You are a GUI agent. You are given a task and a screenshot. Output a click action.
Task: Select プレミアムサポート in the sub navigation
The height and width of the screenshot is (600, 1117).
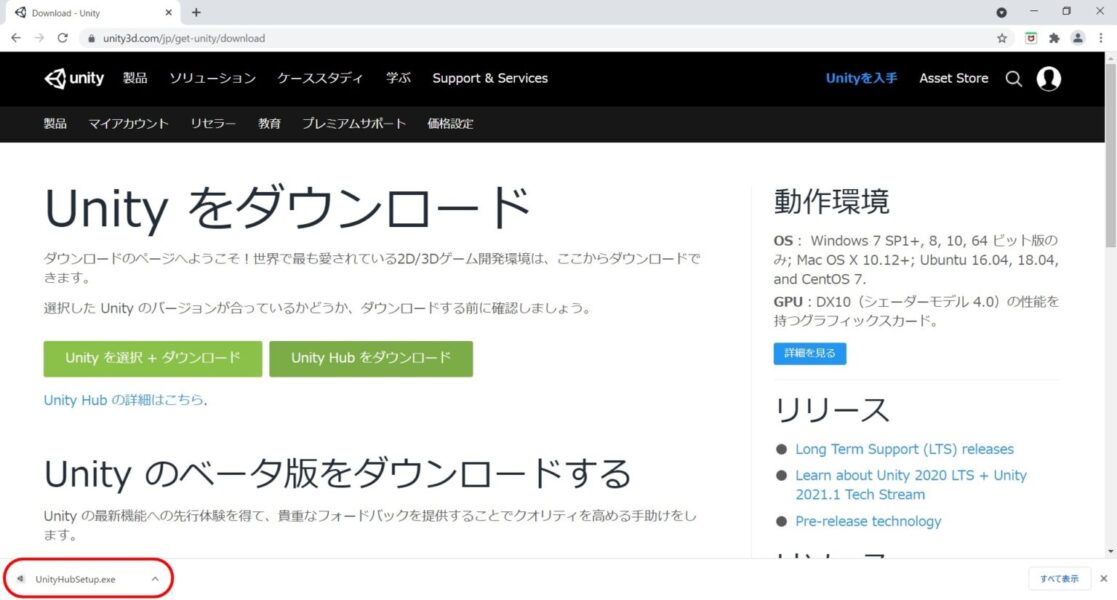click(x=354, y=123)
